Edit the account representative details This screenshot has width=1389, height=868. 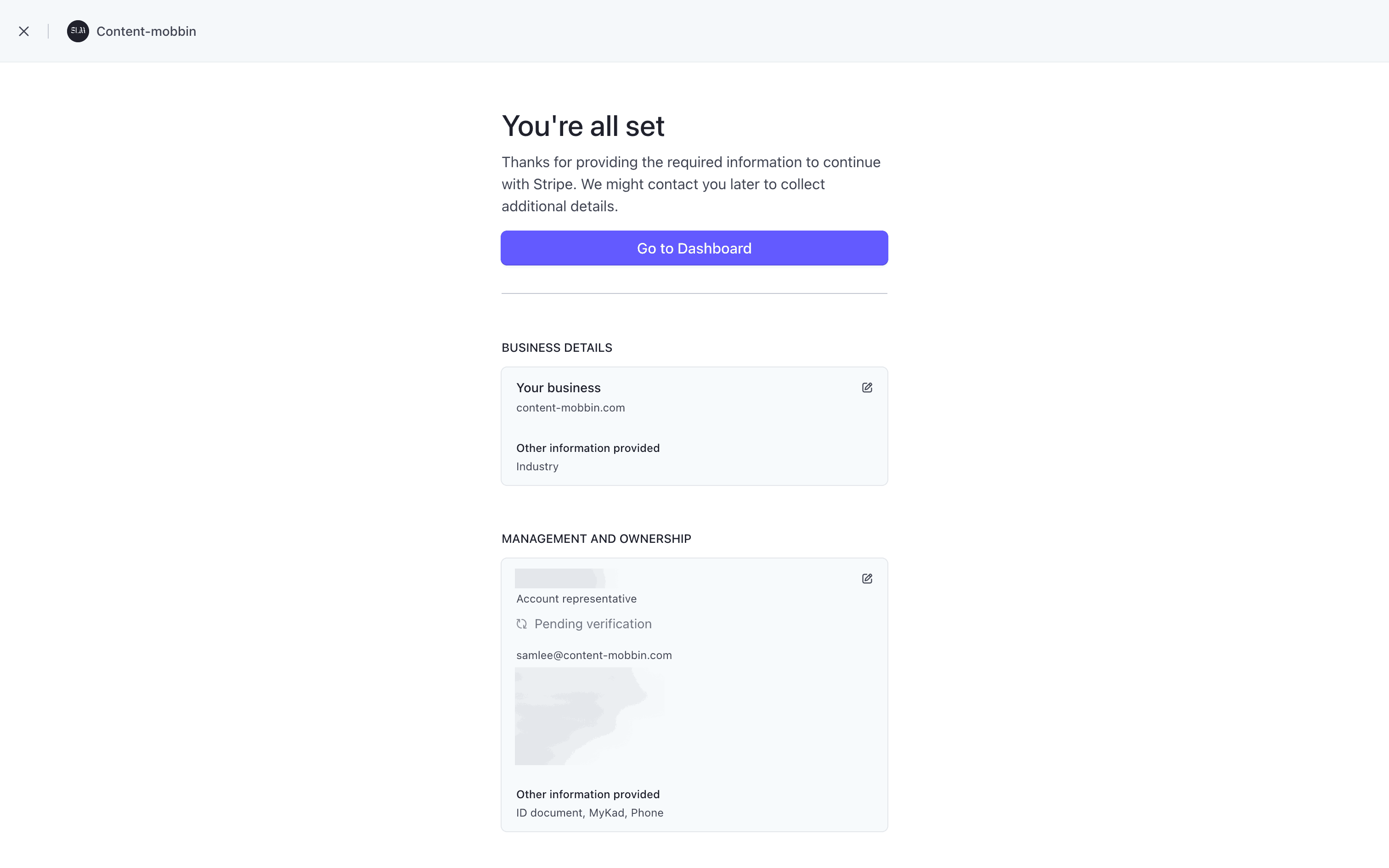pyautogui.click(x=867, y=579)
